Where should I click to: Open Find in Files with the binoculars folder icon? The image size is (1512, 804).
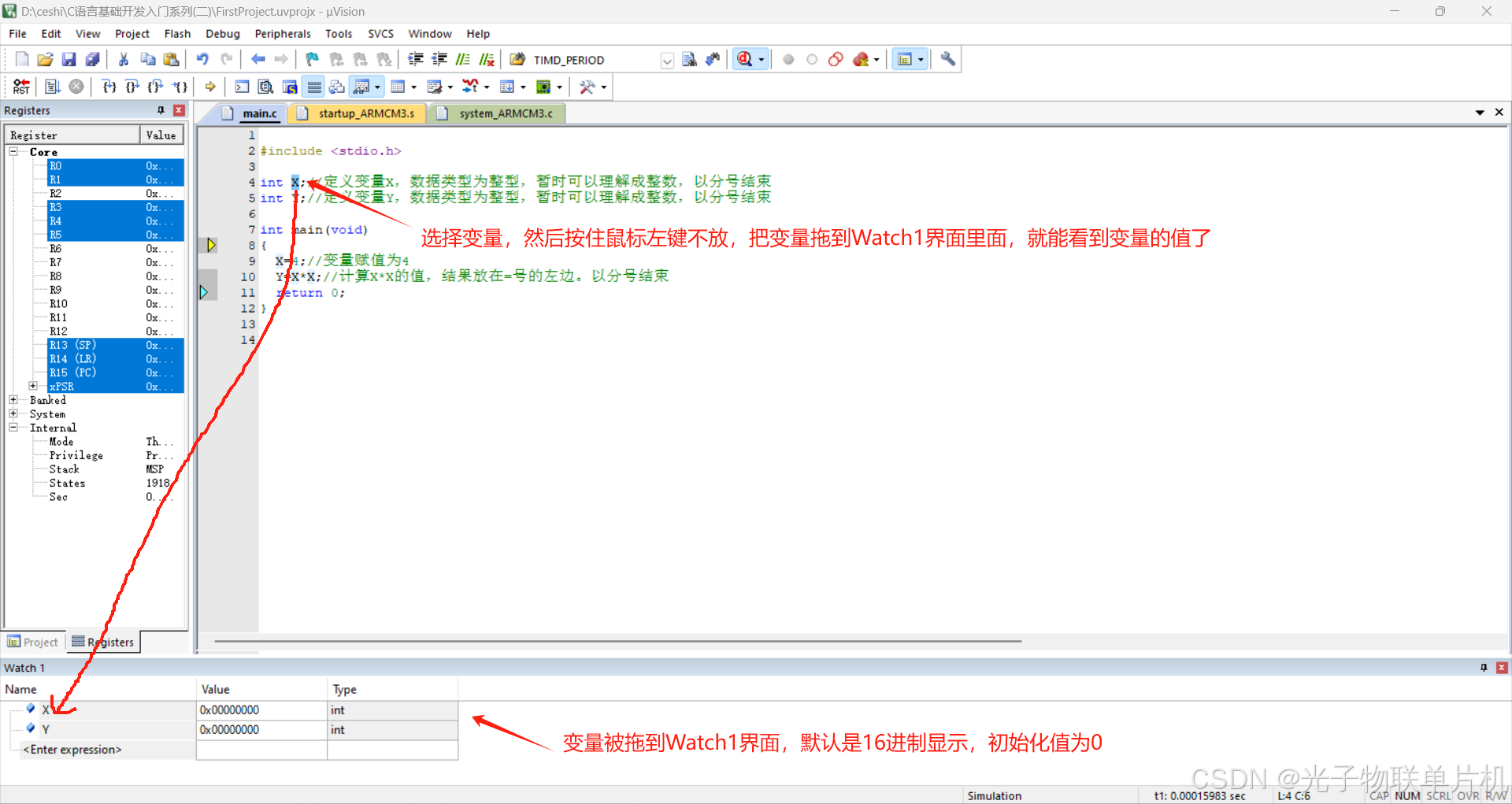pyautogui.click(x=517, y=60)
